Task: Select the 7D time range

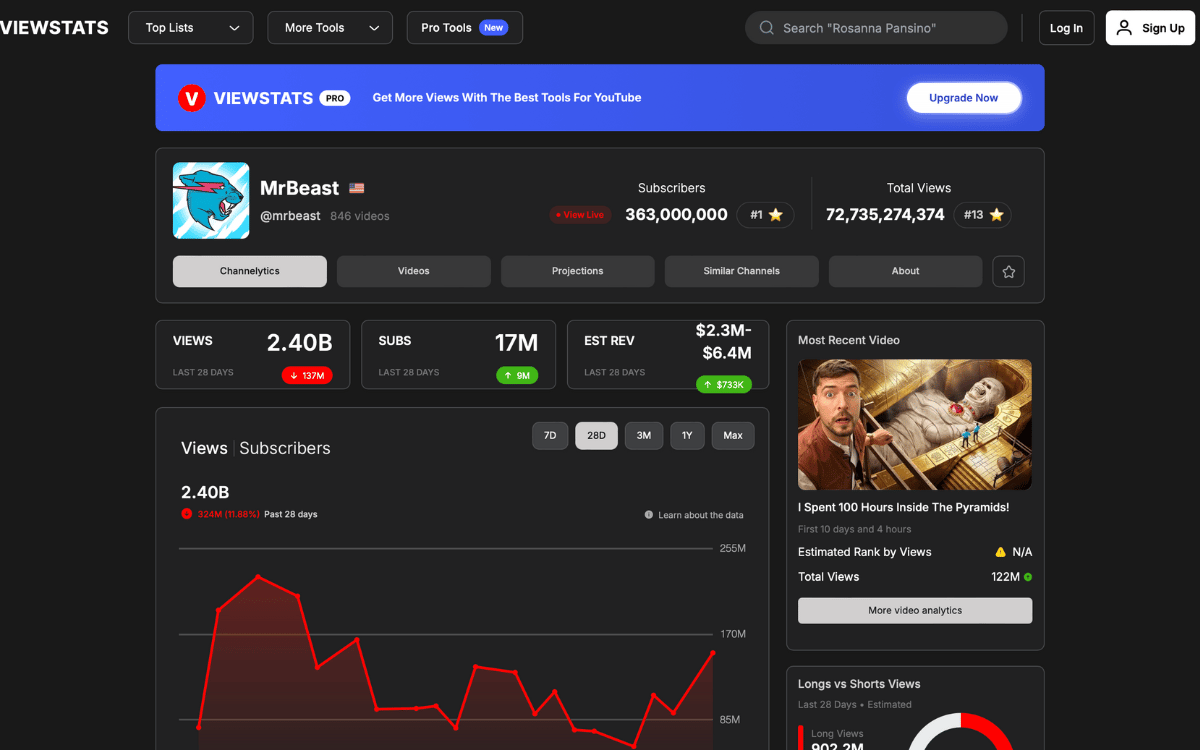Action: (x=550, y=436)
